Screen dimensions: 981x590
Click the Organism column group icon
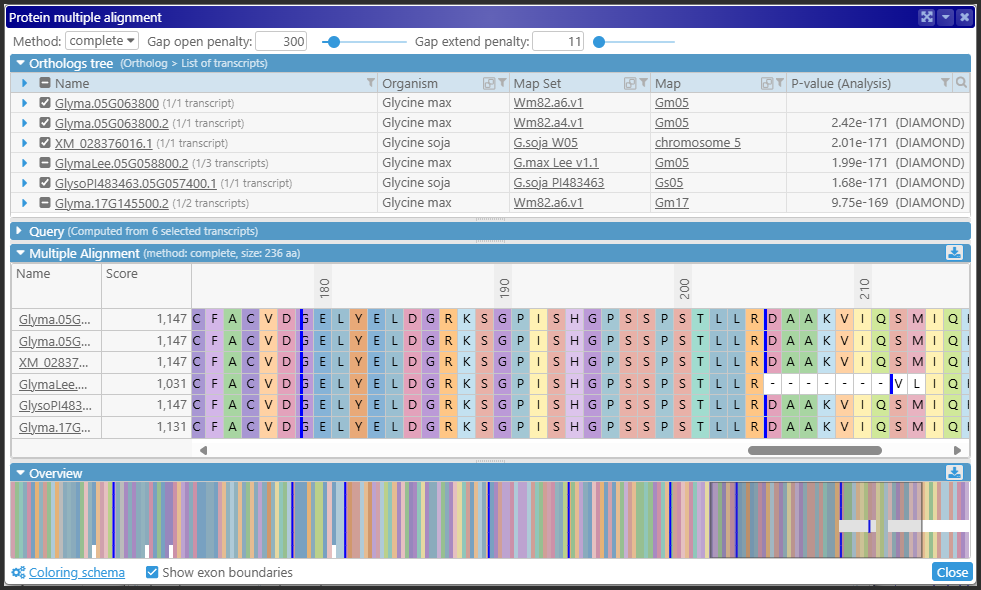click(x=489, y=83)
